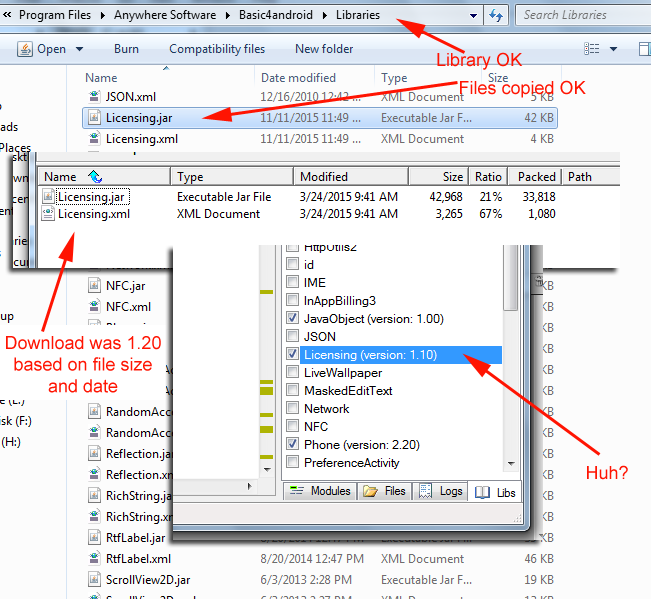Screen dimensions: 651x599
Task: Uncheck the Phone (version: 2.20) checkbox
Action: [x=292, y=444]
